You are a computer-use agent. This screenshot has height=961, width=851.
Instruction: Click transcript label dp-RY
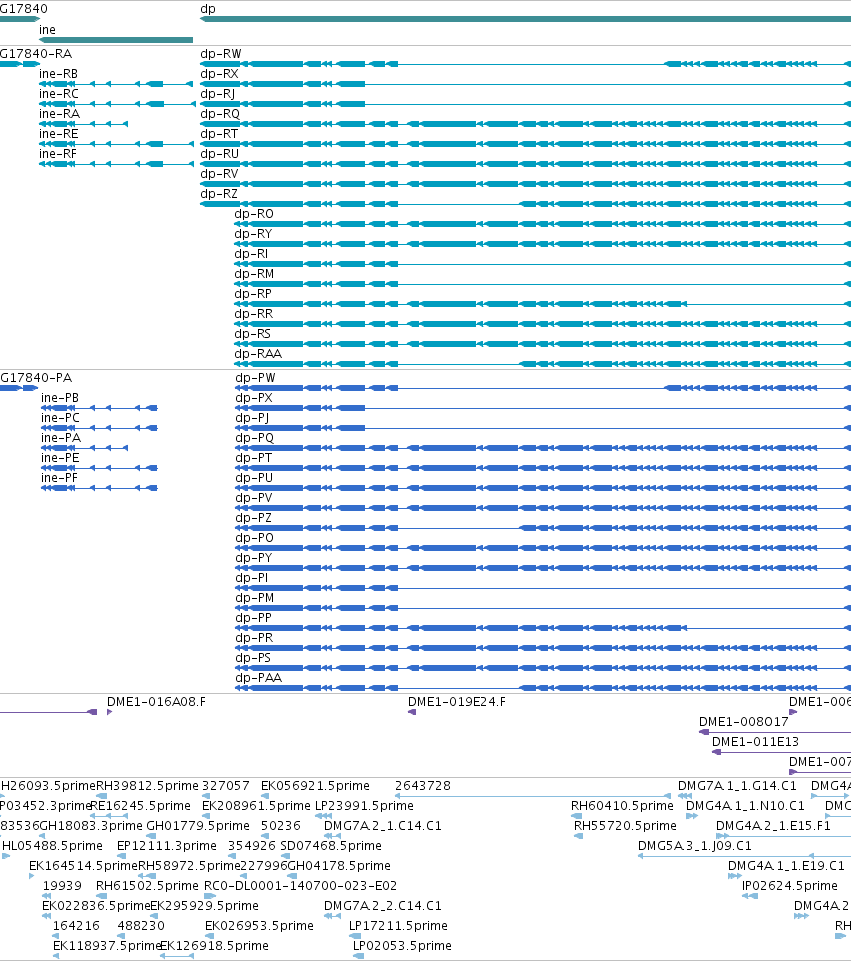pyautogui.click(x=253, y=234)
